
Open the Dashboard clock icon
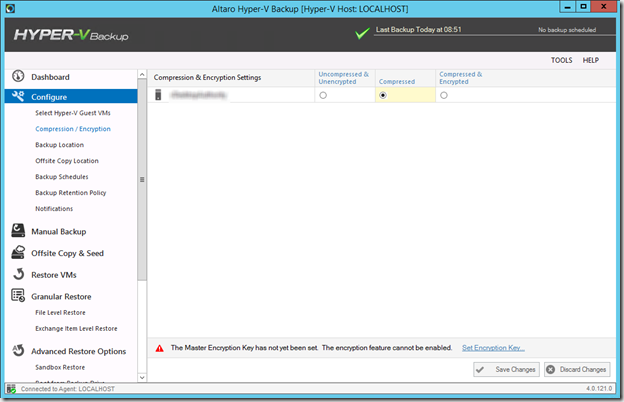[x=18, y=76]
